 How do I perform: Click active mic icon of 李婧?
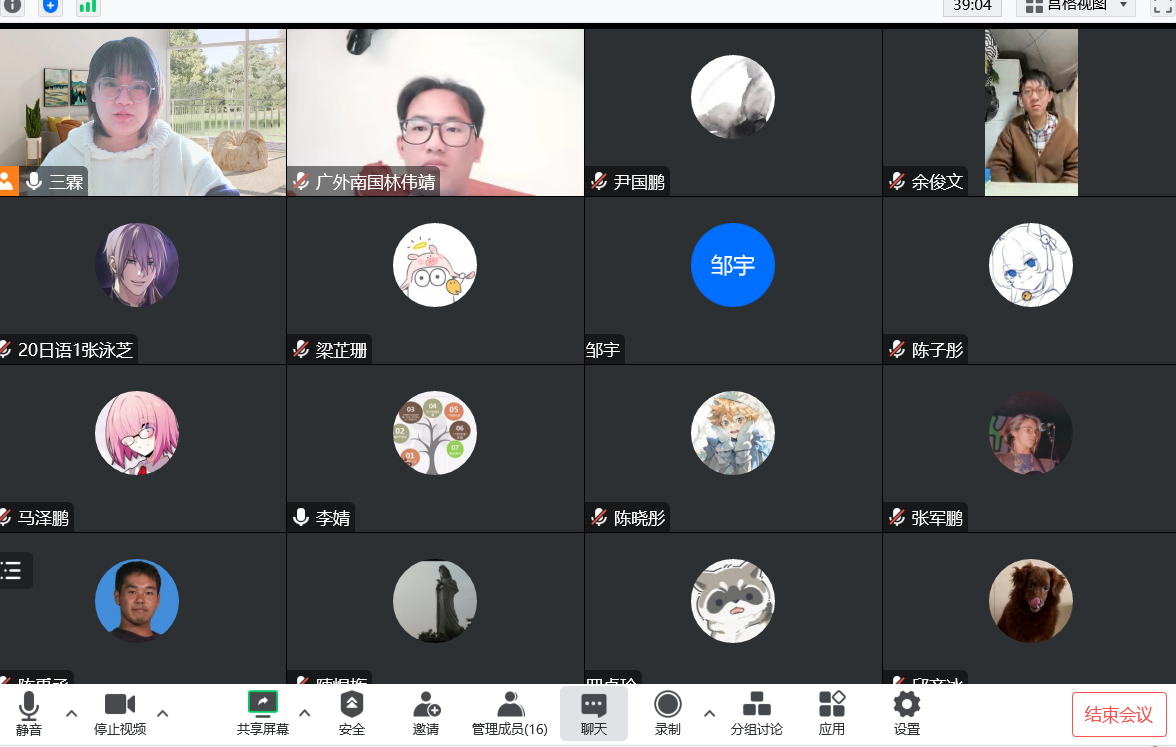(302, 518)
